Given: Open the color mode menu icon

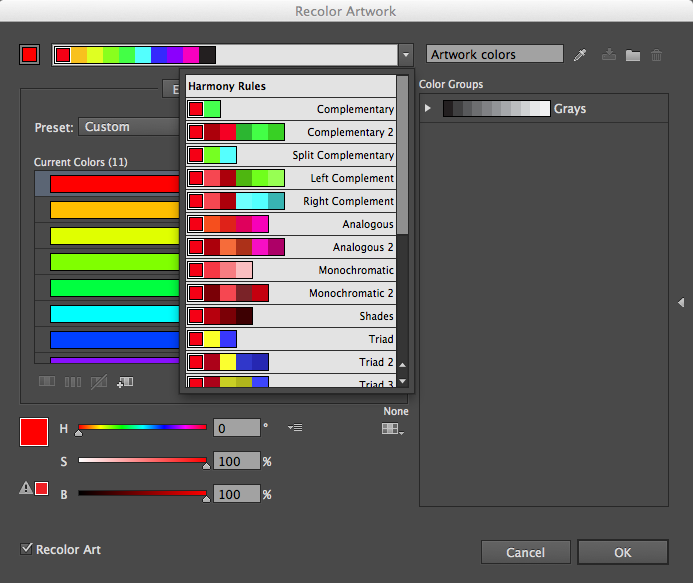Looking at the screenshot, I should [x=295, y=427].
